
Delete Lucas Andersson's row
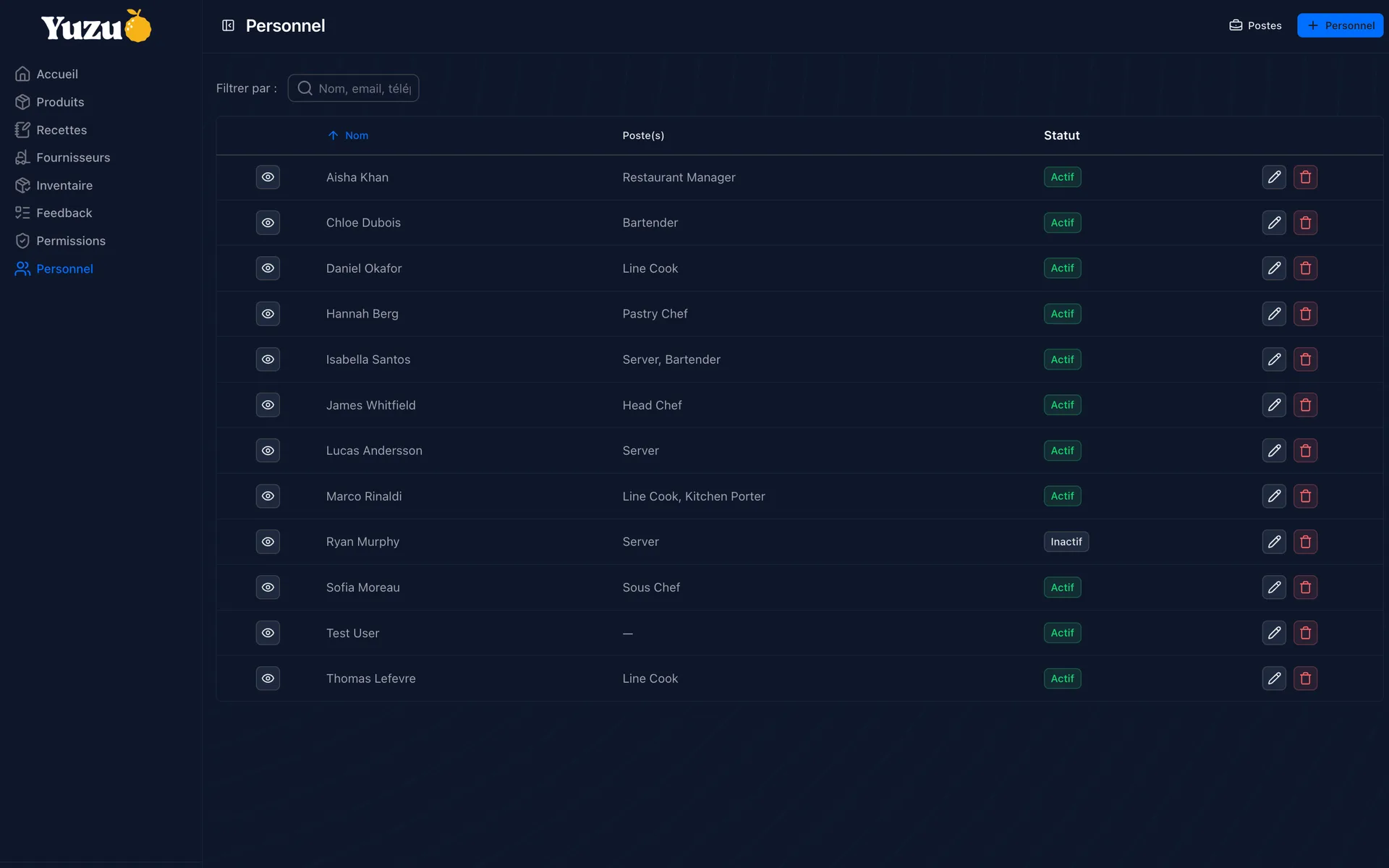tap(1305, 451)
